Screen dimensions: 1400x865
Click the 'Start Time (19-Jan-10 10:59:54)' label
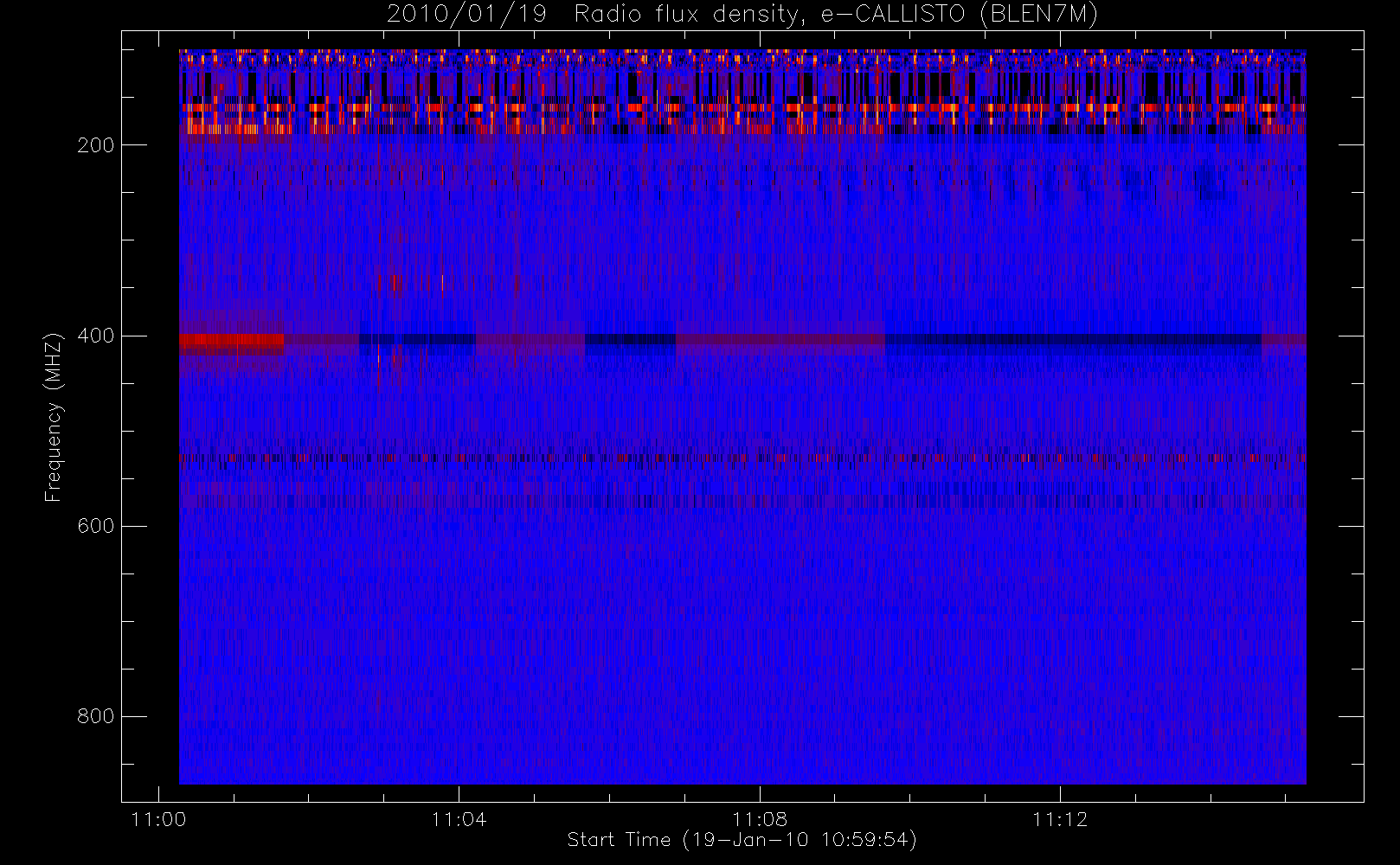click(x=742, y=840)
